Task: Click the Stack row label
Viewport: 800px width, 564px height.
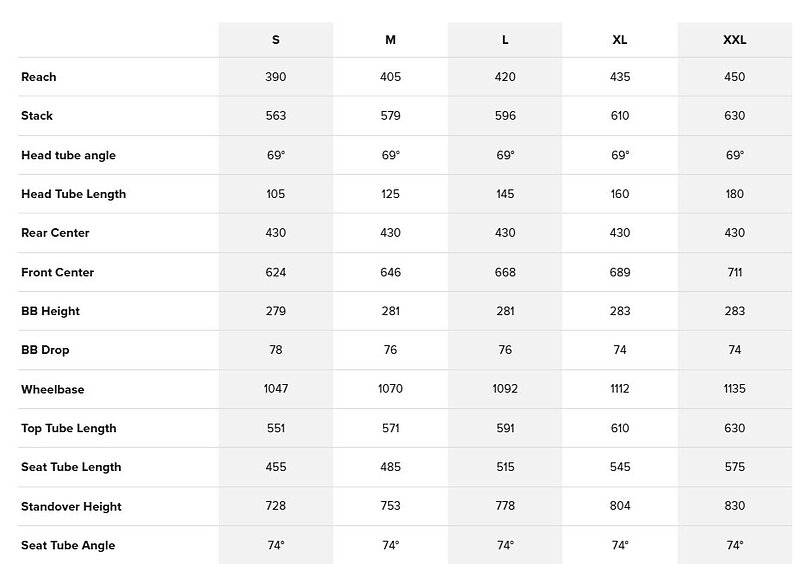Action: click(37, 116)
